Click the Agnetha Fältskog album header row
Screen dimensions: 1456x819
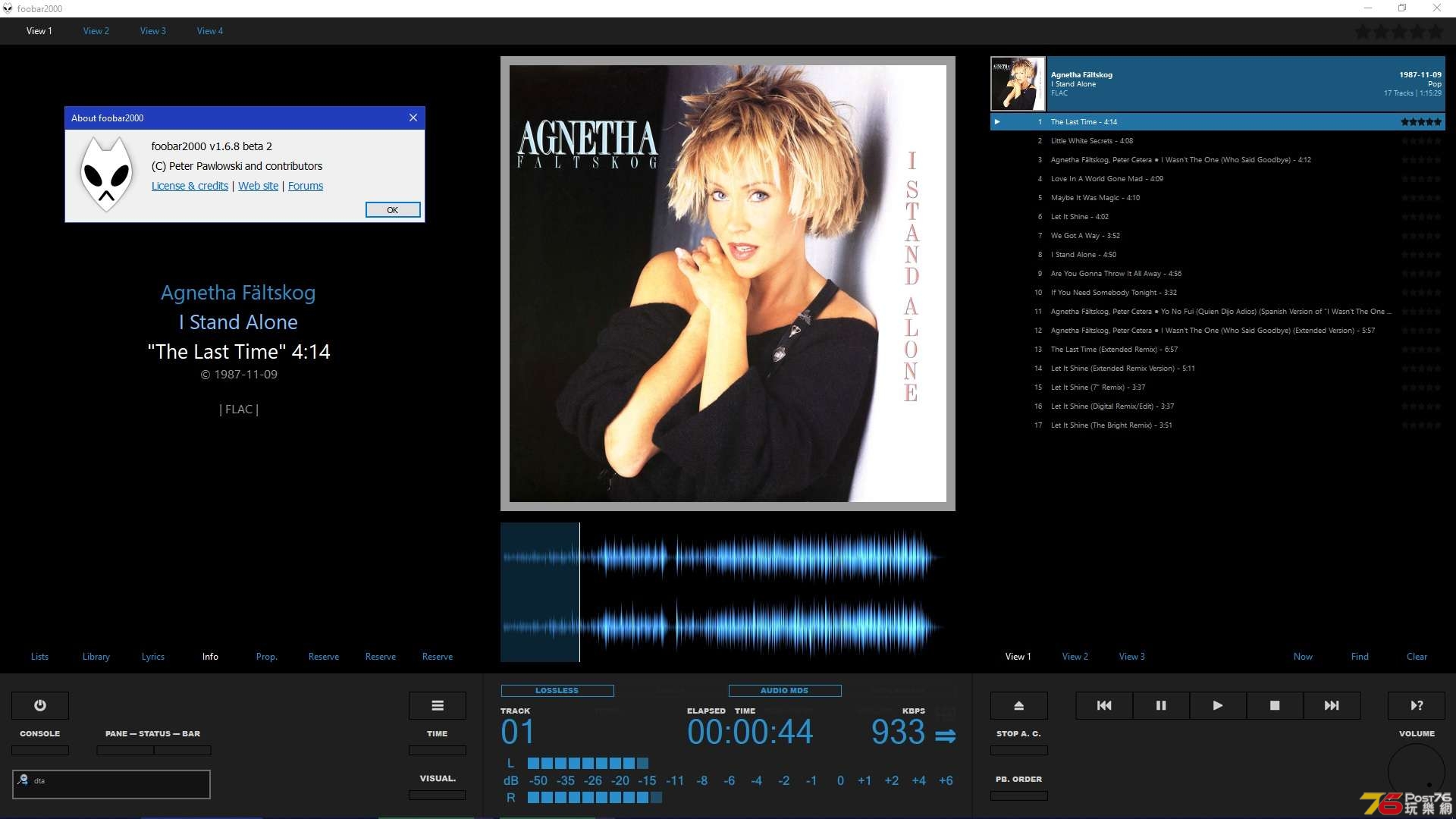pos(1218,83)
